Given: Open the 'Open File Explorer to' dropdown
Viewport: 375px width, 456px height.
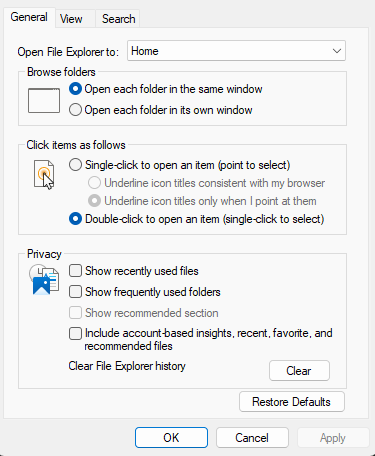Looking at the screenshot, I should (236, 51).
